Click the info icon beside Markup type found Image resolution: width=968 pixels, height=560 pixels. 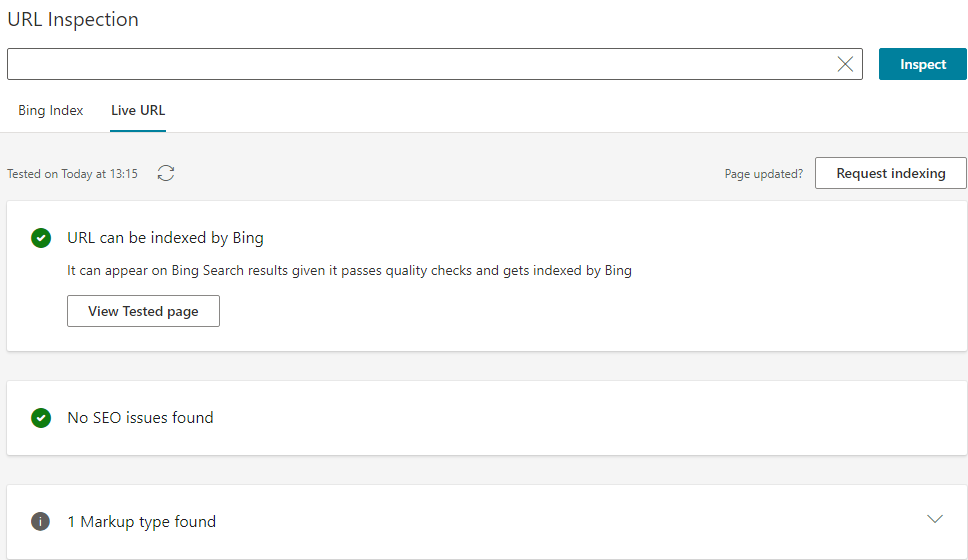point(40,522)
